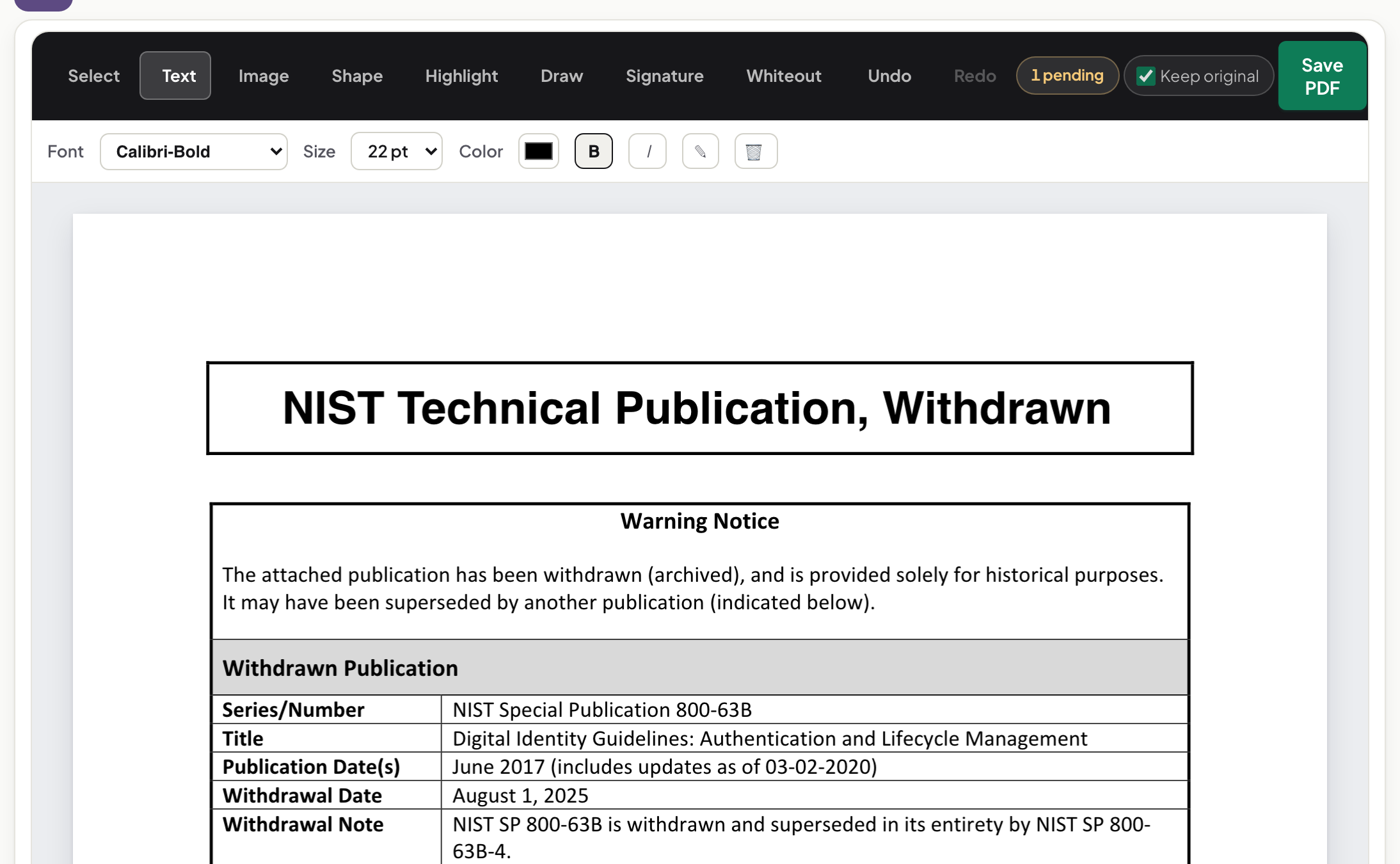Click the 'Size' label
Image resolution: width=1400 pixels, height=864 pixels.
click(x=319, y=152)
